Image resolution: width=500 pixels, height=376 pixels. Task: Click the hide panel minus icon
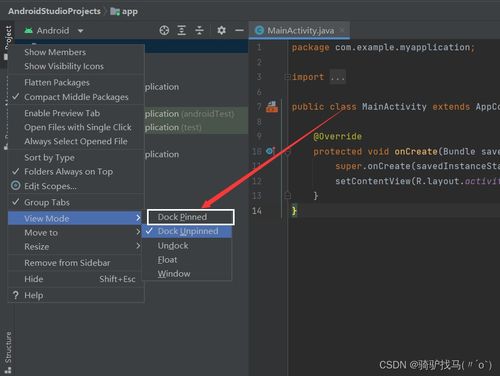[239, 31]
